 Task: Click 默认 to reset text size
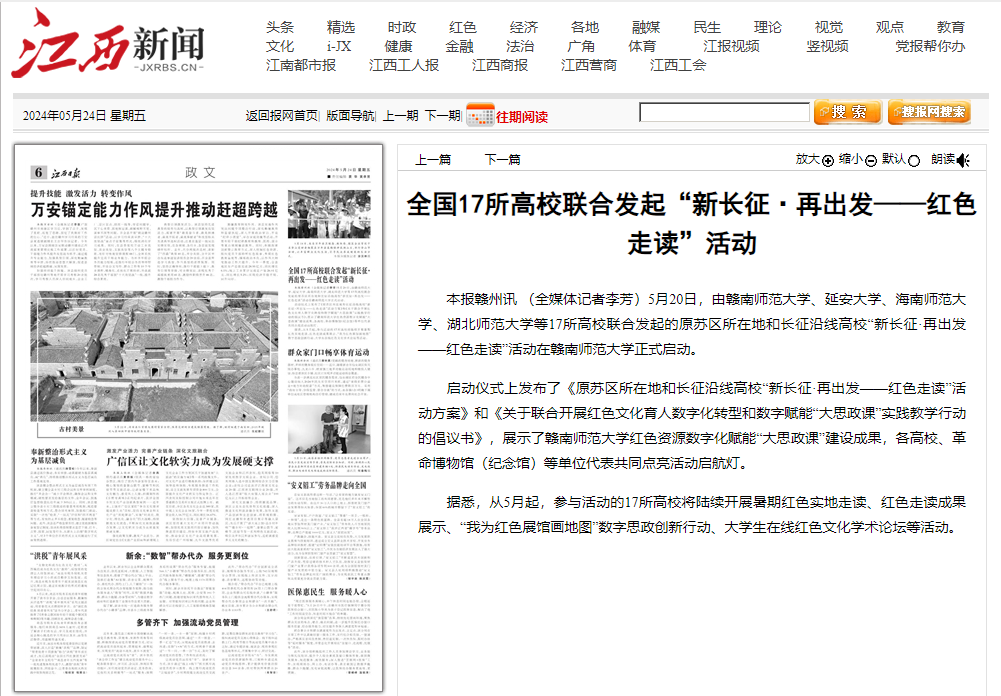coord(894,159)
